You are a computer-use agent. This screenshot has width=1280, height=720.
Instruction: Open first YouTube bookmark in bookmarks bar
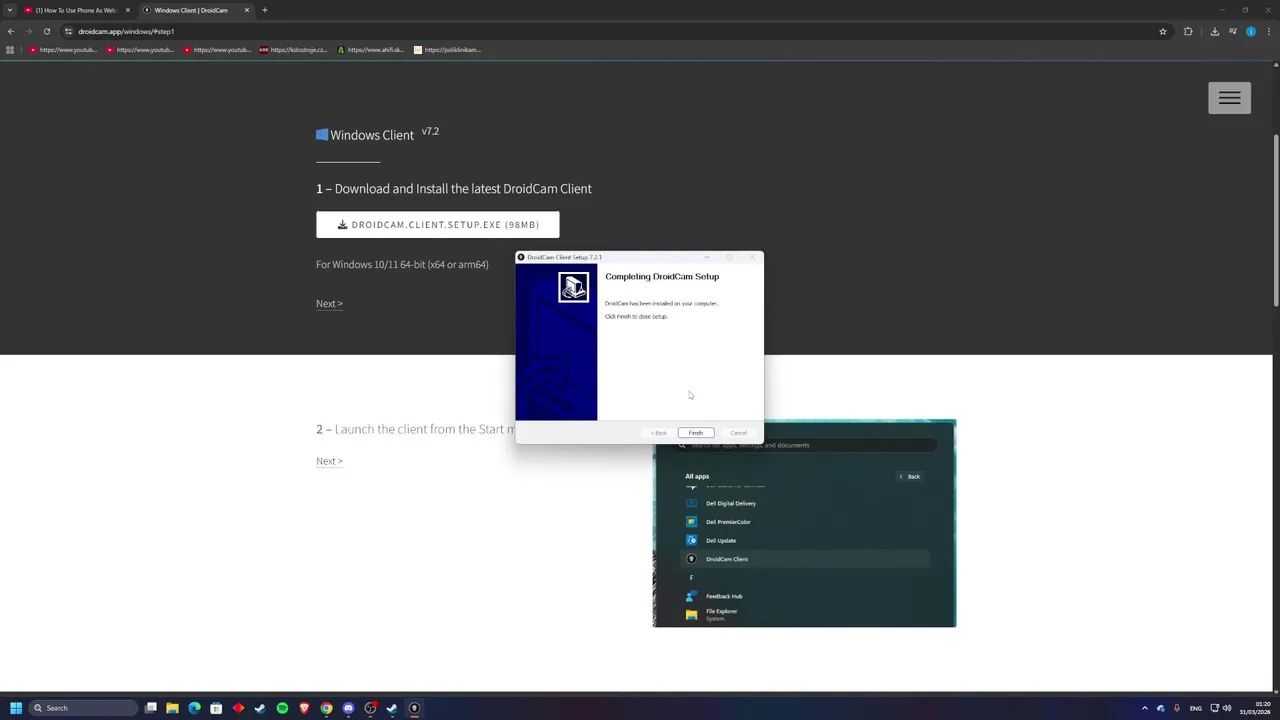[63, 50]
